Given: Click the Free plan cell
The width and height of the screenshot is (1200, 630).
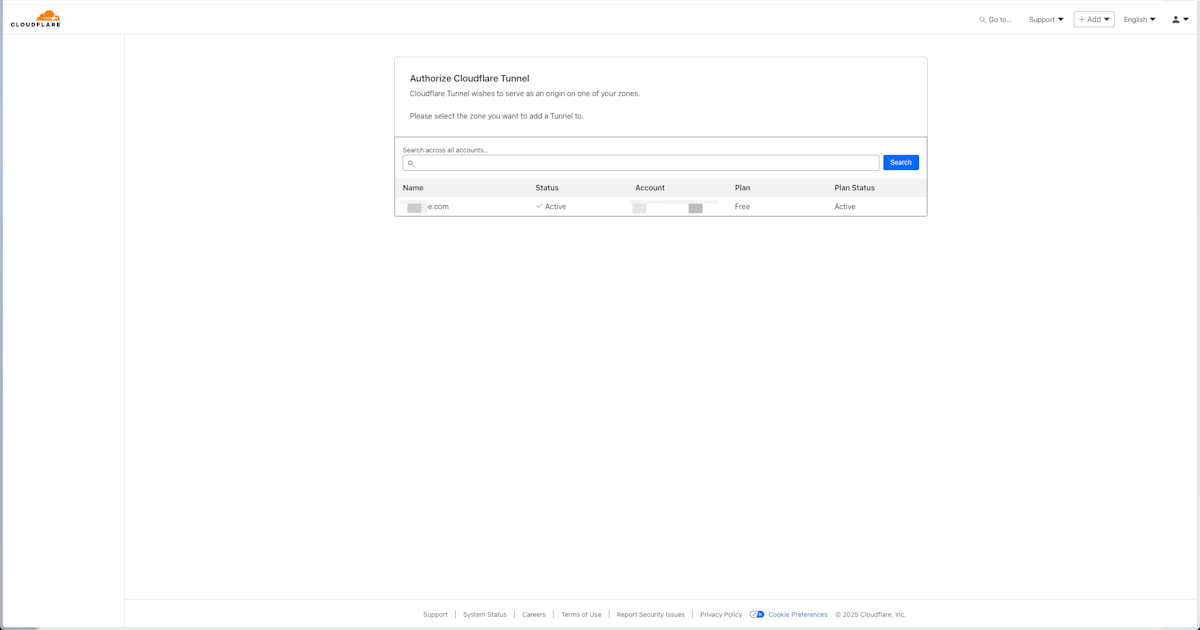Looking at the screenshot, I should (742, 207).
